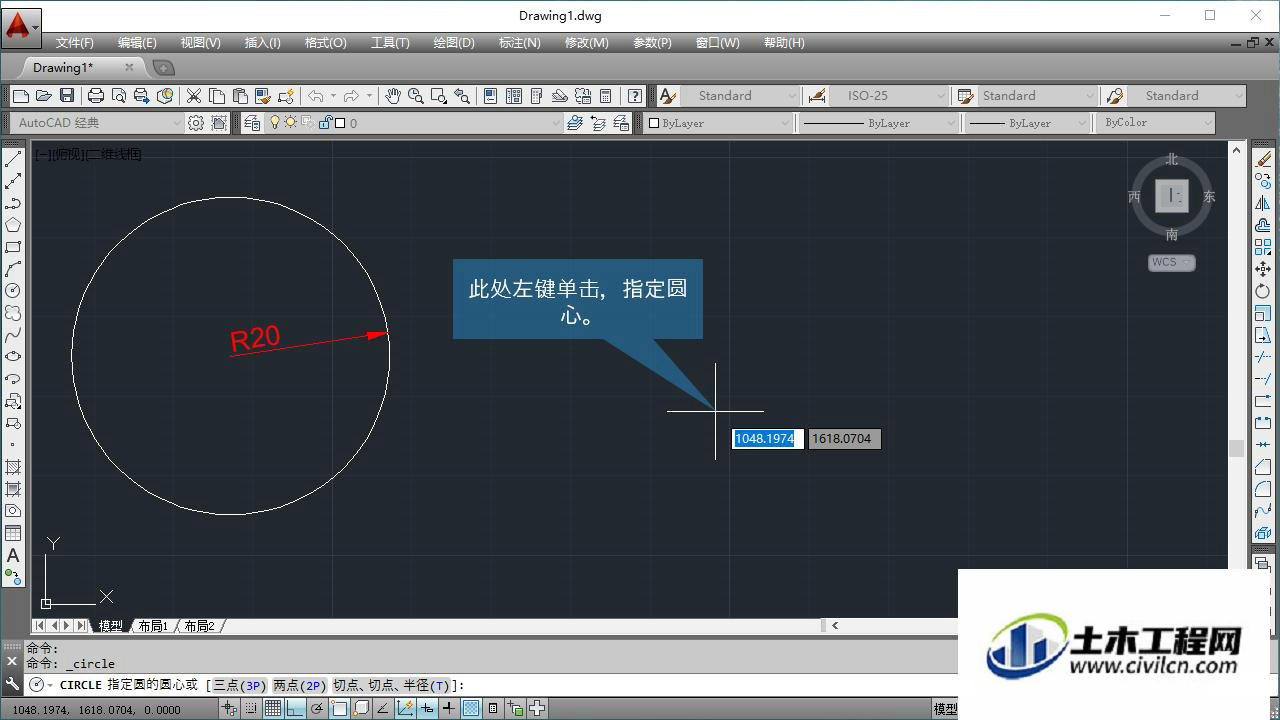The height and width of the screenshot is (720, 1280).
Task: Click the 模型 button in the status bar
Action: pyautogui.click(x=945, y=709)
